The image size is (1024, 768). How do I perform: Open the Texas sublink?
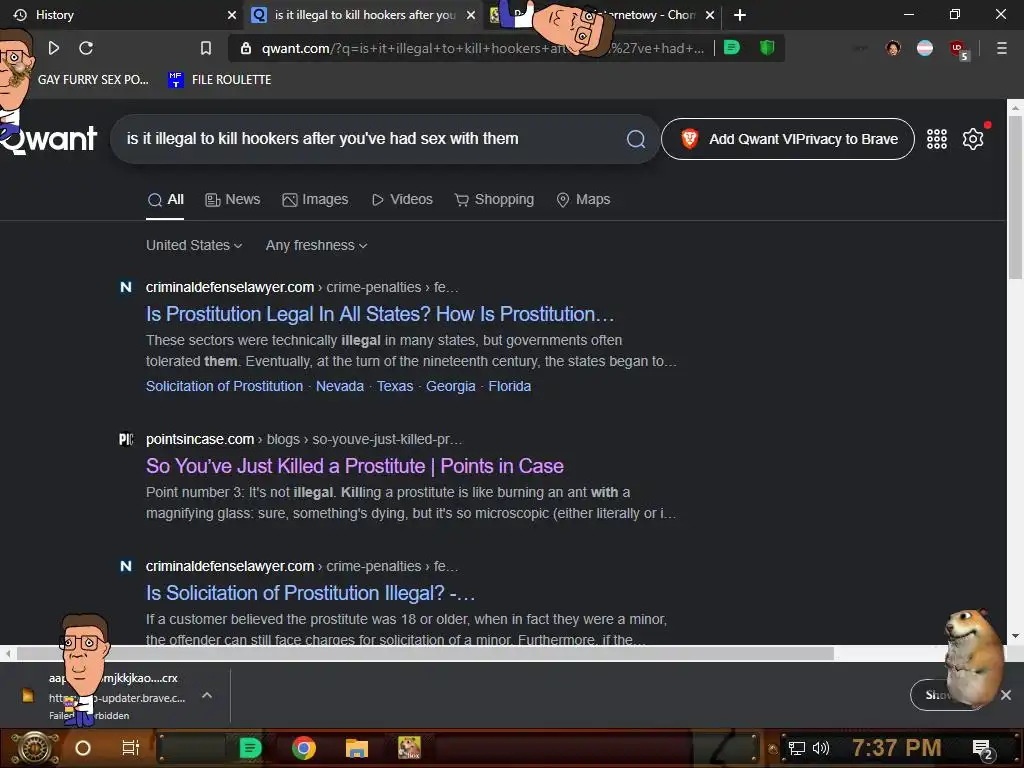point(394,387)
